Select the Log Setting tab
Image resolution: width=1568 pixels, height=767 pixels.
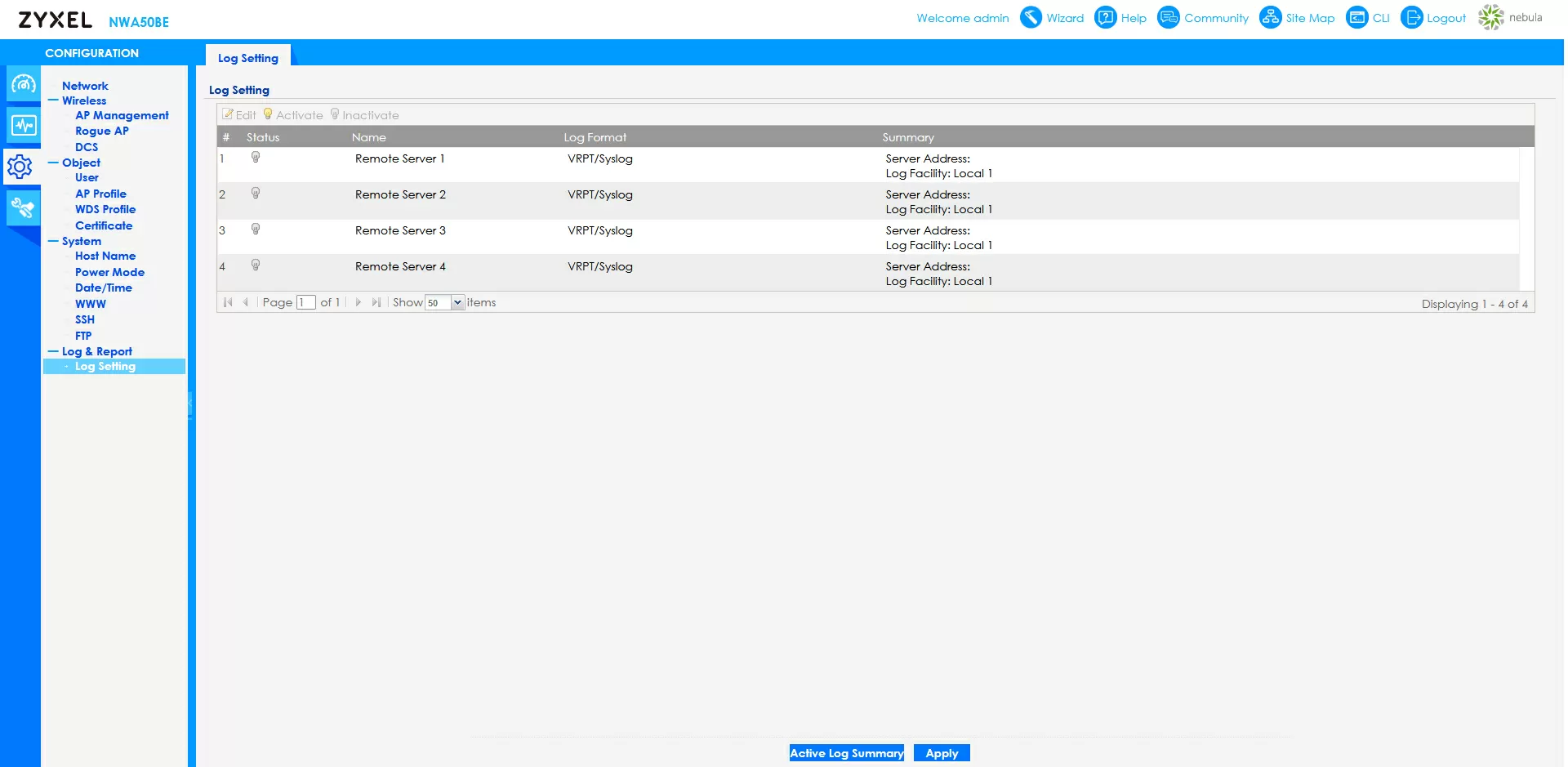[248, 58]
